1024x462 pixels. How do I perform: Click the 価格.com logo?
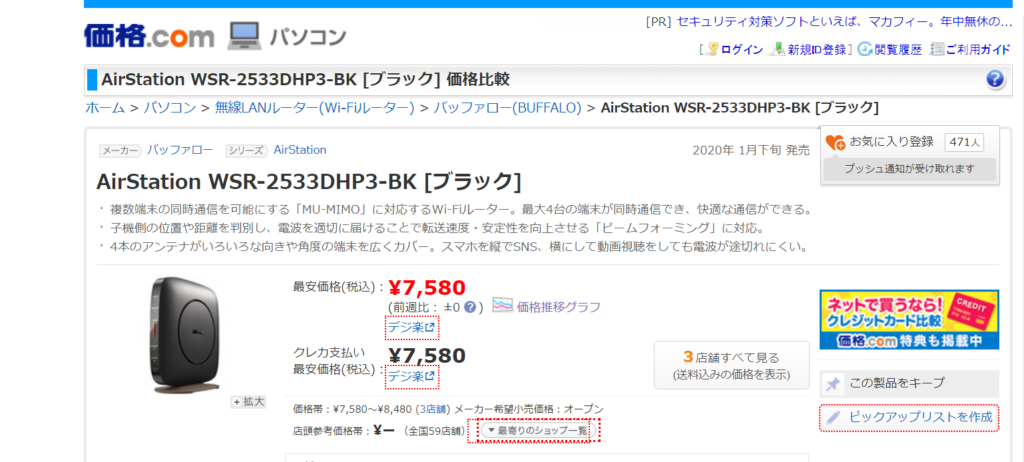tap(149, 37)
